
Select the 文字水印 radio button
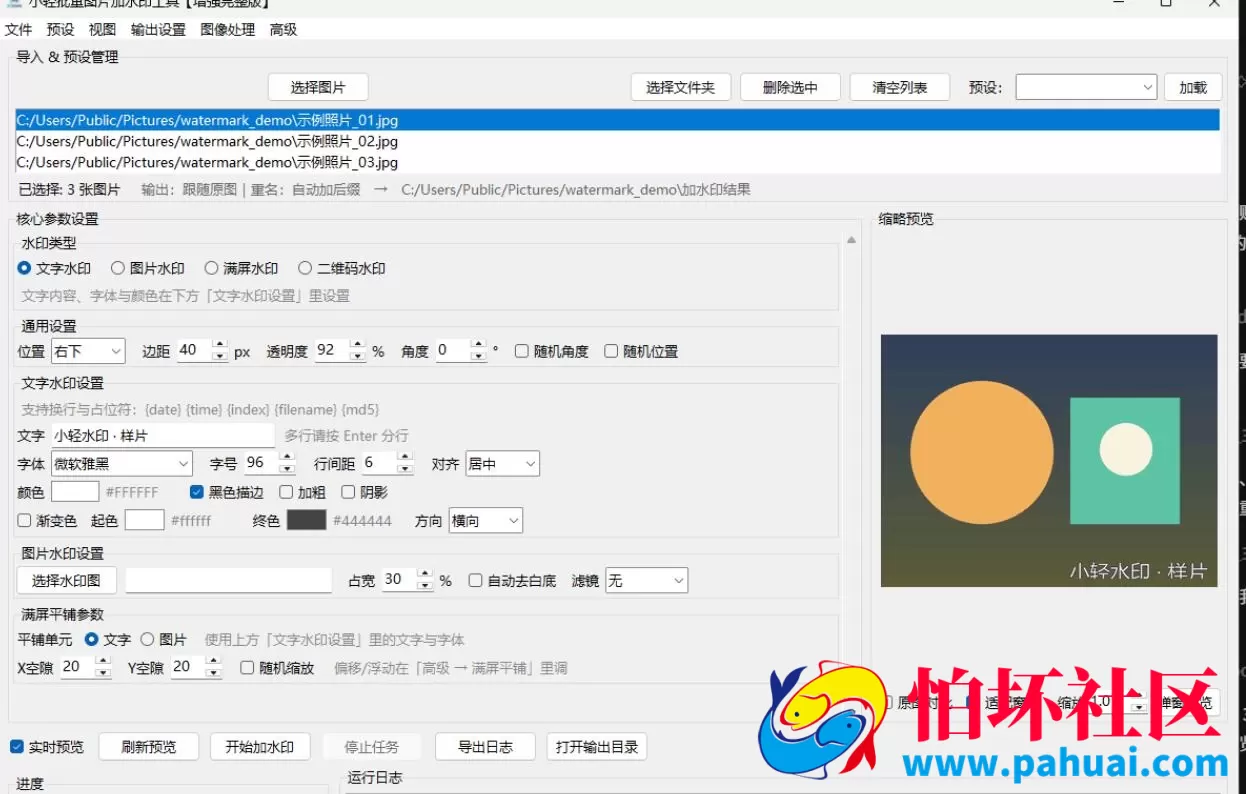click(x=54, y=268)
